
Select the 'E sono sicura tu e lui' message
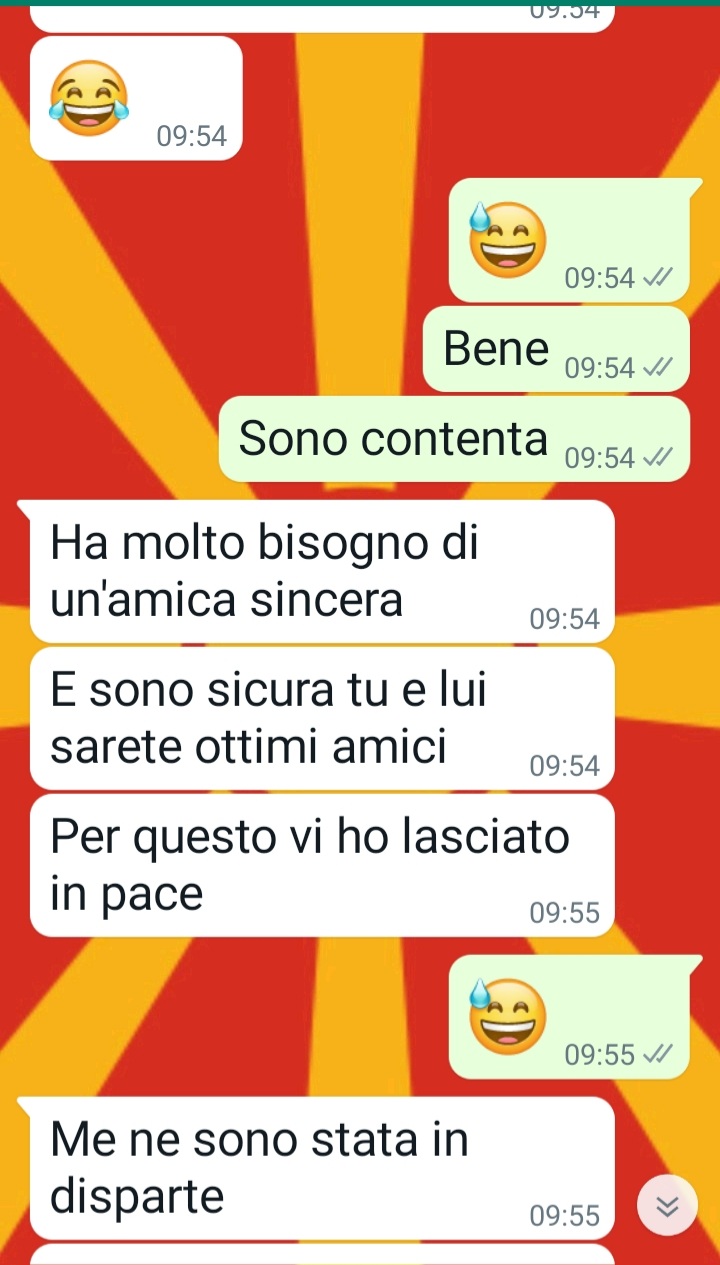[322, 718]
